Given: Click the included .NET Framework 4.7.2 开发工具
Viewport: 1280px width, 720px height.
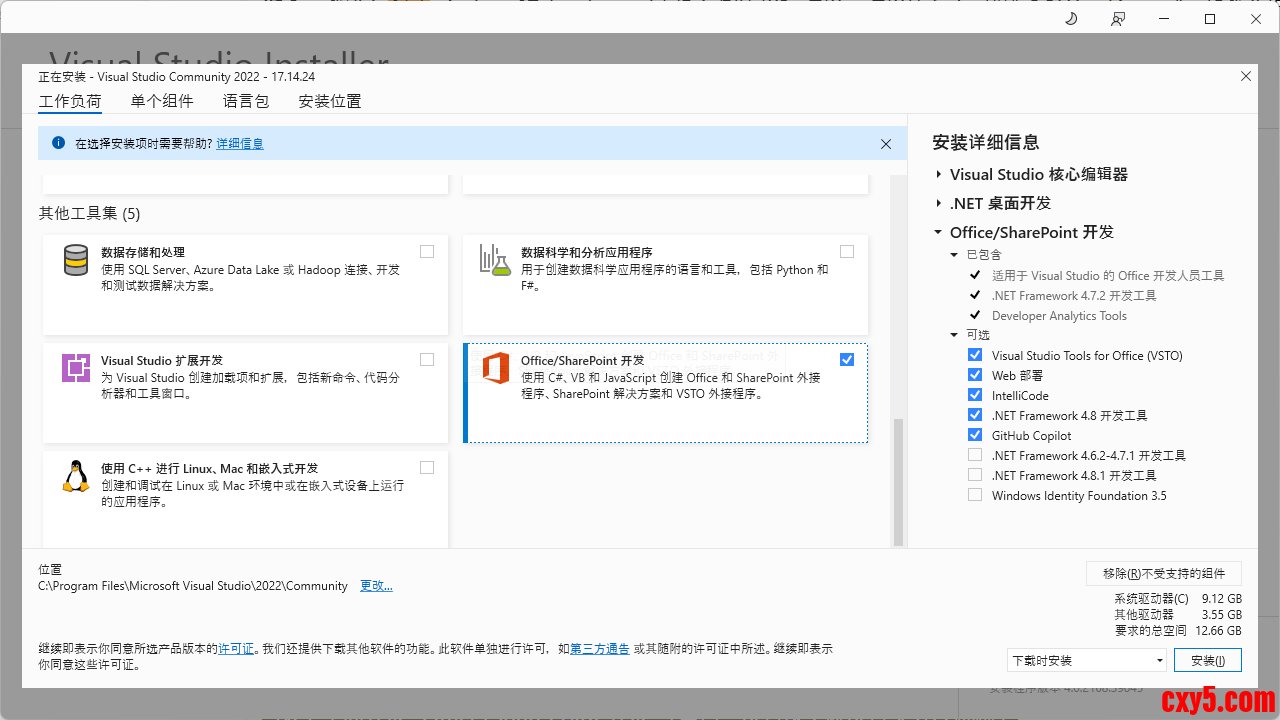Looking at the screenshot, I should click(1074, 295).
